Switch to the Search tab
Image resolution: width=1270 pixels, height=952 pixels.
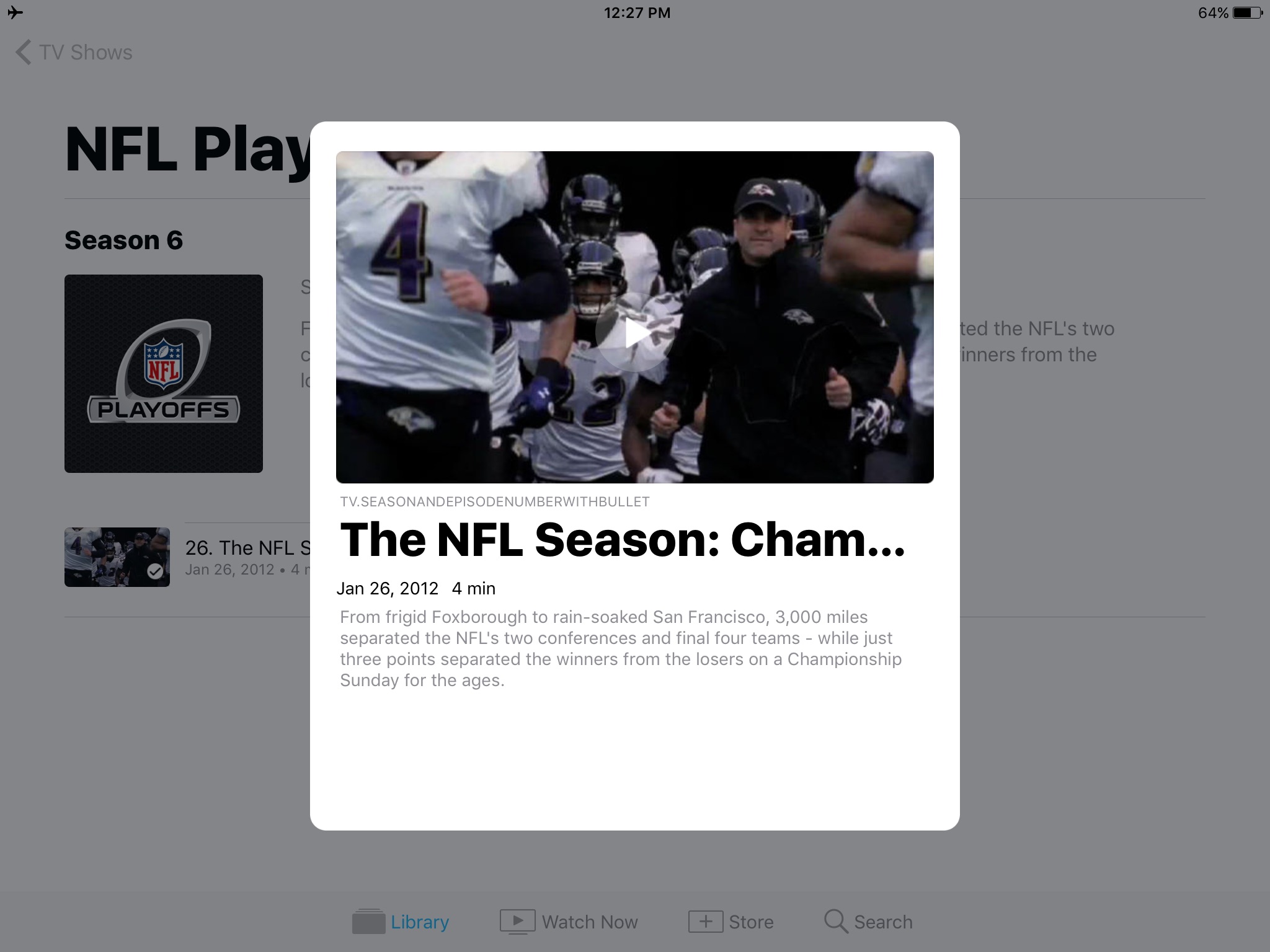coord(868,922)
